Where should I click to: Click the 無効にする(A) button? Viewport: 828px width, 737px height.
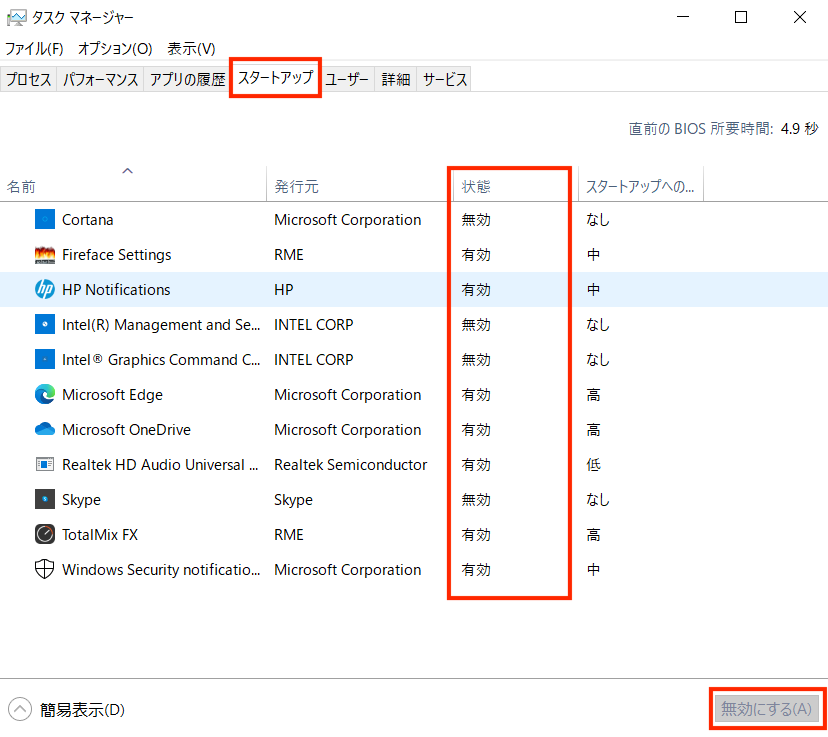[767, 709]
